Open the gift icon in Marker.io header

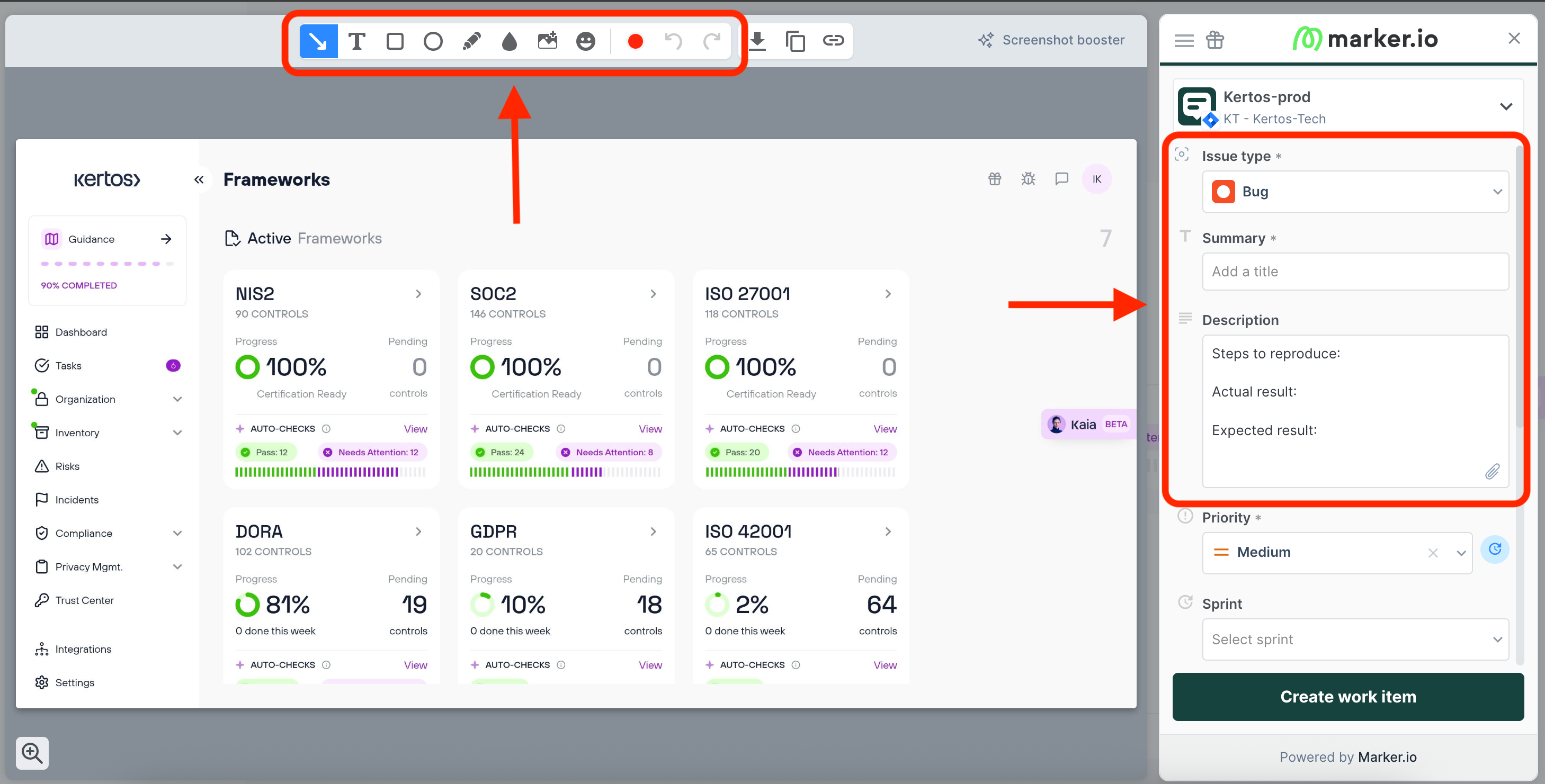[x=1214, y=40]
